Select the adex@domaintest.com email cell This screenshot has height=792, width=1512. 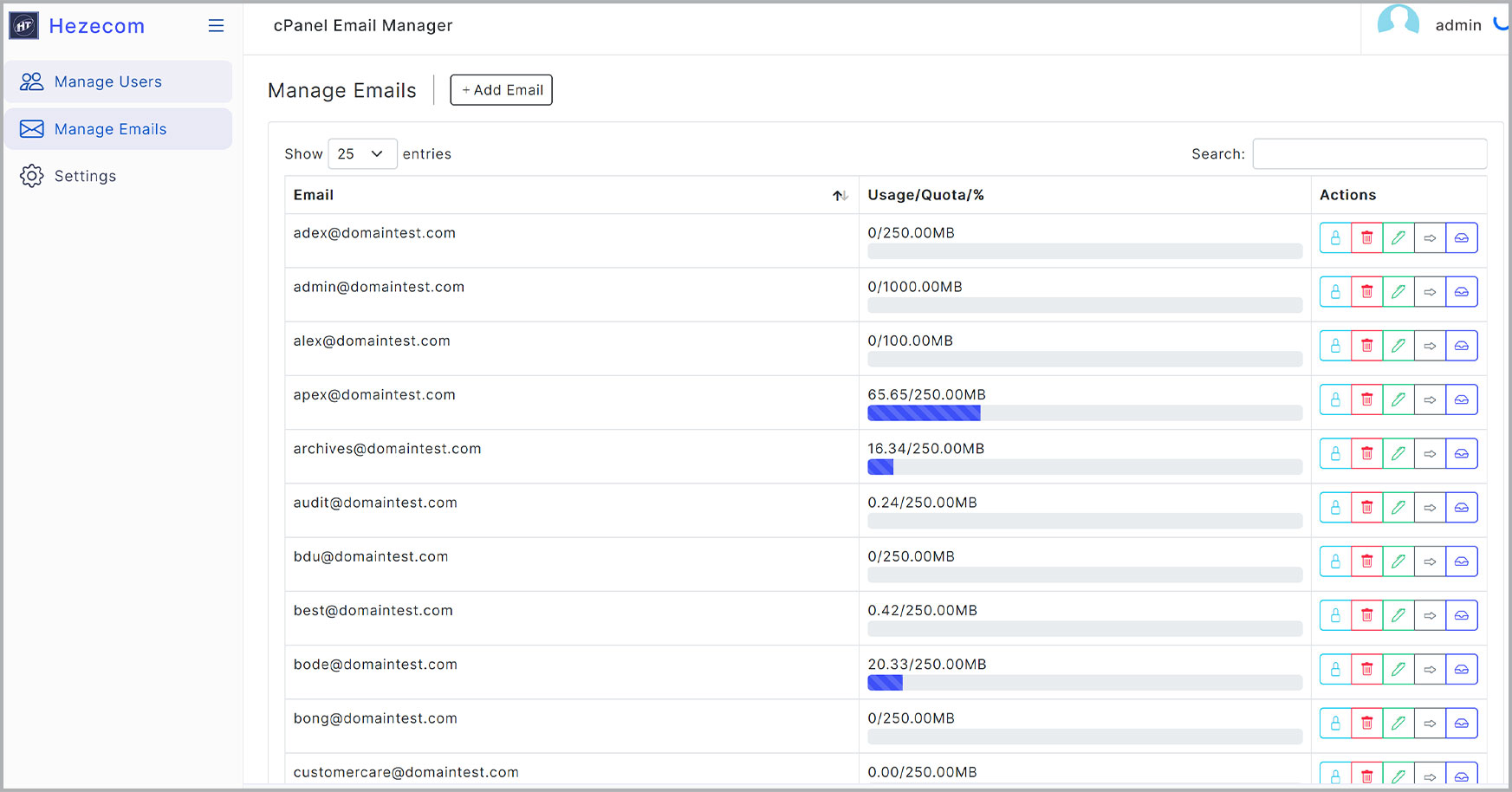[x=572, y=241]
